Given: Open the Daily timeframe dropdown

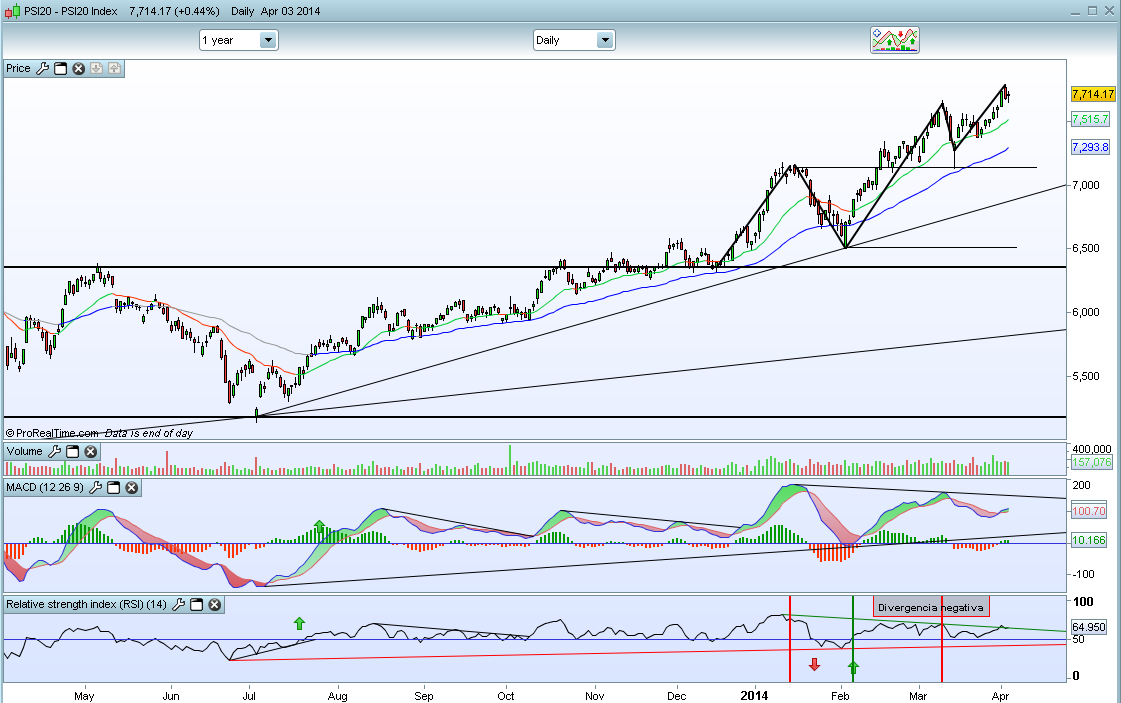Looking at the screenshot, I should pyautogui.click(x=574, y=40).
